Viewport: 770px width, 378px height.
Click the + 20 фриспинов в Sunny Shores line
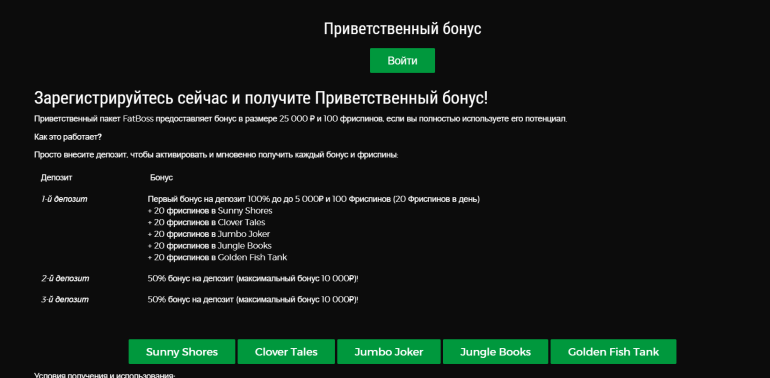point(210,211)
